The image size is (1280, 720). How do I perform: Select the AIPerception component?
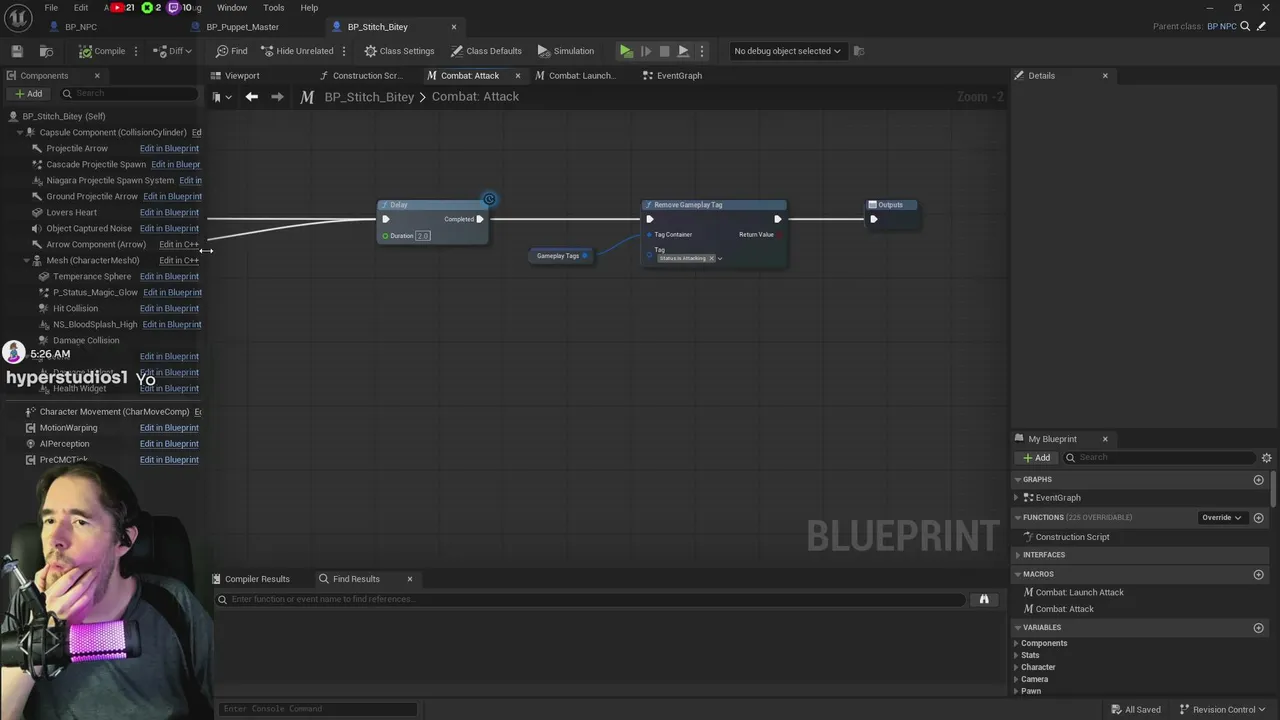[x=64, y=444]
